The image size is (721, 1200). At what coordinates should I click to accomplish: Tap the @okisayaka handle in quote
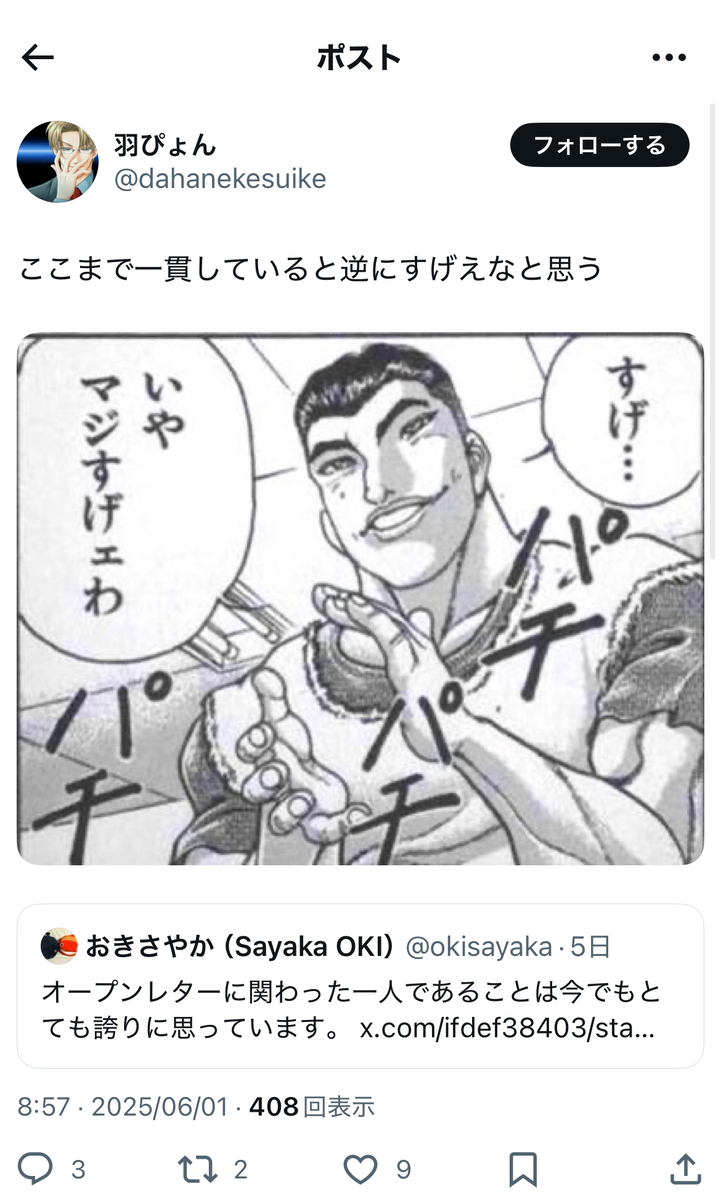click(478, 946)
